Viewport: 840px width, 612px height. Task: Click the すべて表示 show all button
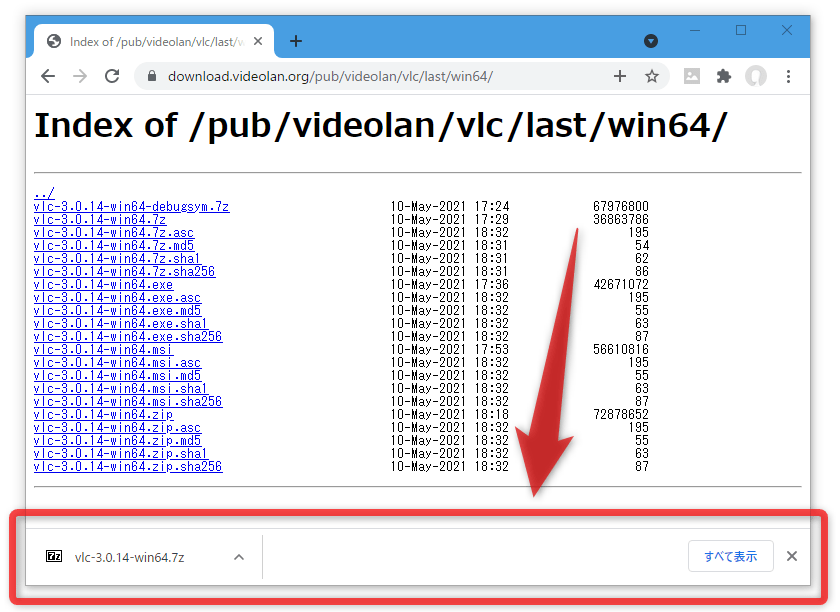731,556
